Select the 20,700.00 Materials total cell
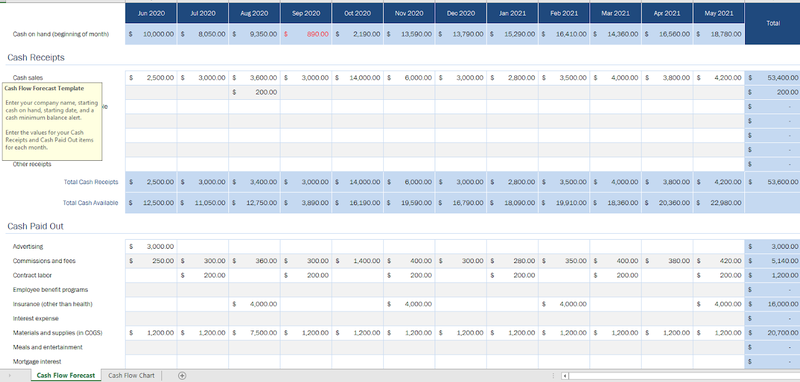800x382 pixels. [x=772, y=333]
